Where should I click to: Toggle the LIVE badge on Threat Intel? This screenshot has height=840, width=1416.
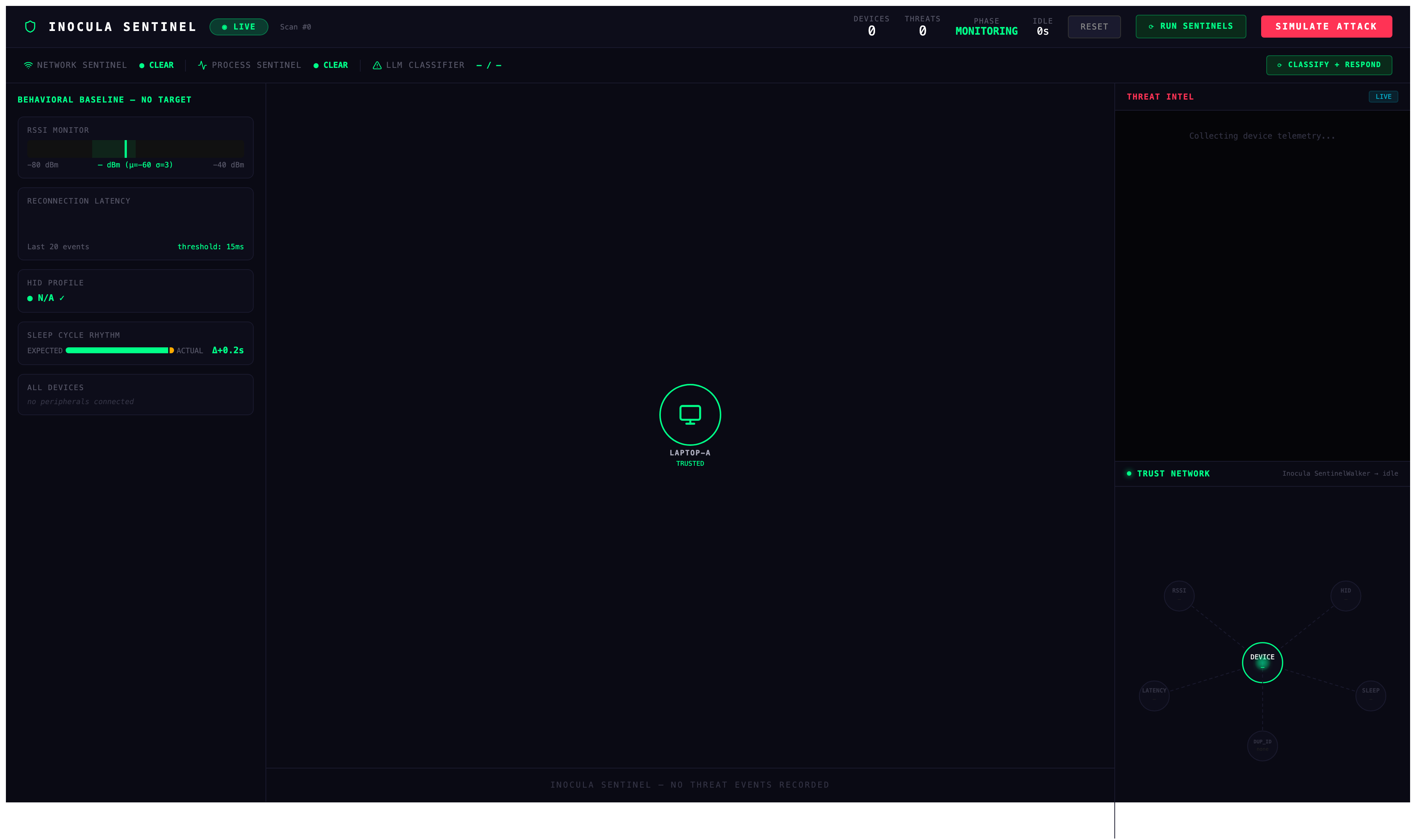(1383, 96)
